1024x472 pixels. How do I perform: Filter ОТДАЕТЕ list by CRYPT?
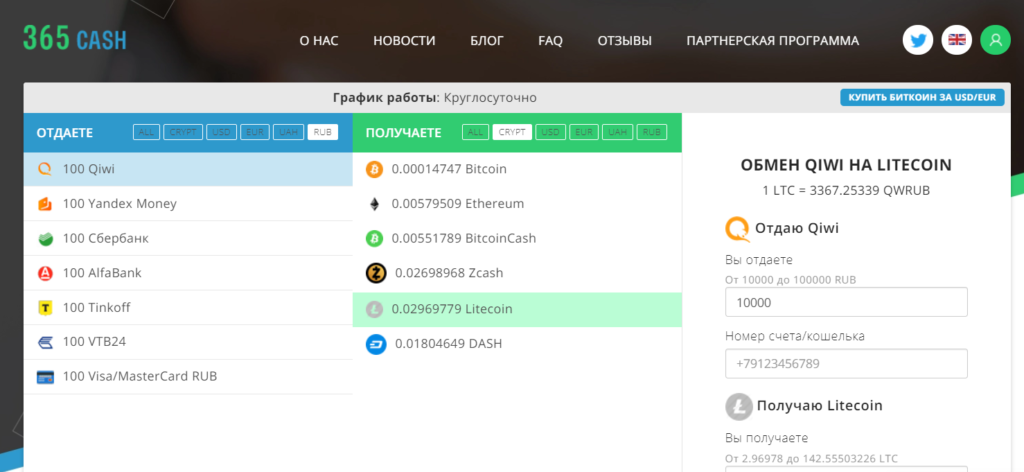pyautogui.click(x=183, y=132)
